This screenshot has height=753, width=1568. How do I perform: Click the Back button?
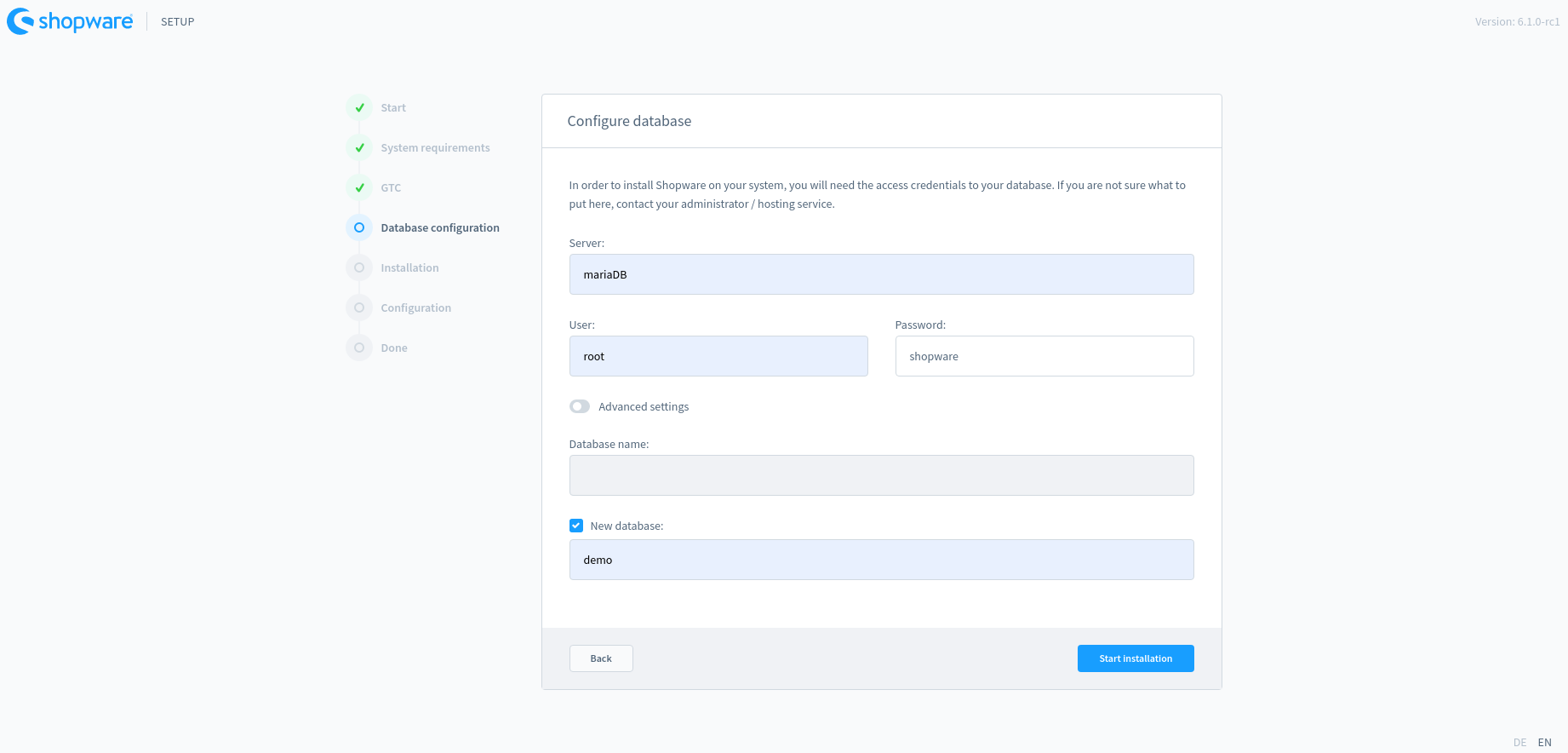coord(601,658)
